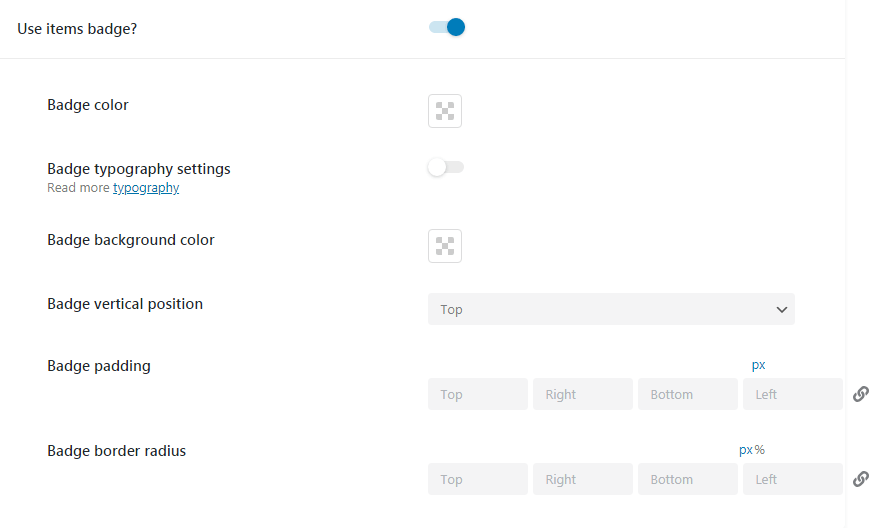Enable Badge typography settings switch

tap(445, 167)
